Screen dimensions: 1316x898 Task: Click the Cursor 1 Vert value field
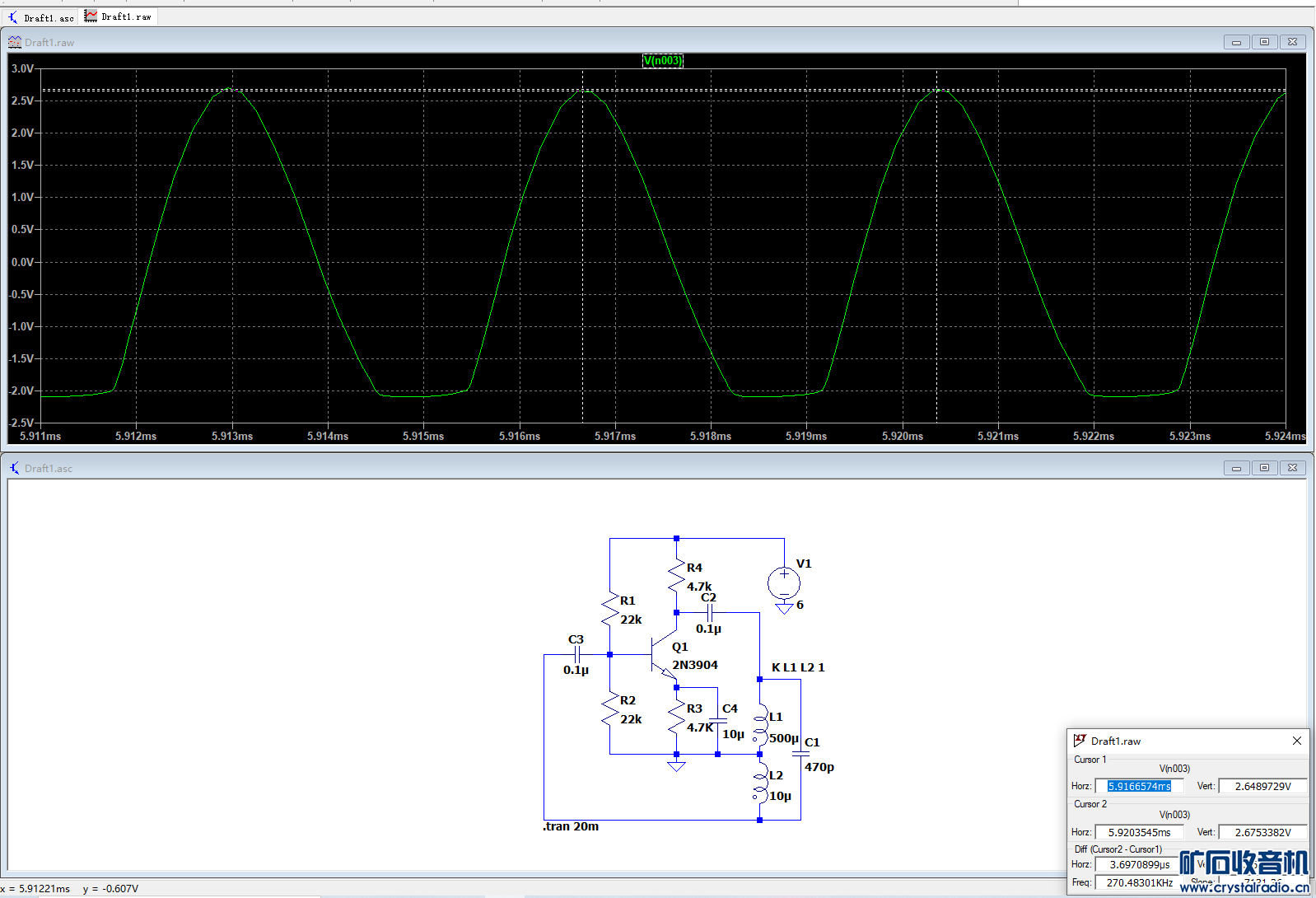point(1262,786)
